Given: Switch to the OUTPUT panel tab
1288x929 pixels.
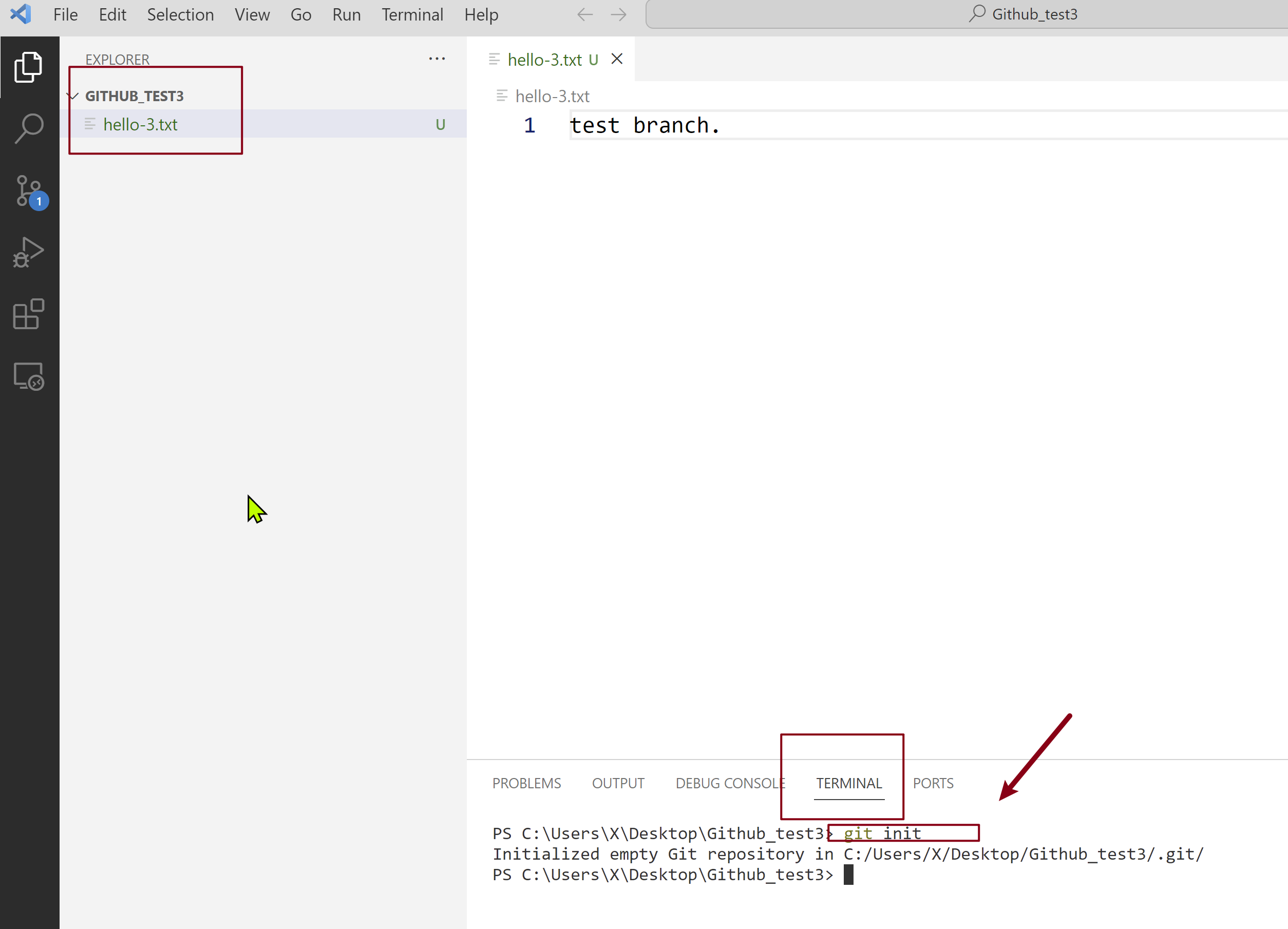Looking at the screenshot, I should (618, 783).
